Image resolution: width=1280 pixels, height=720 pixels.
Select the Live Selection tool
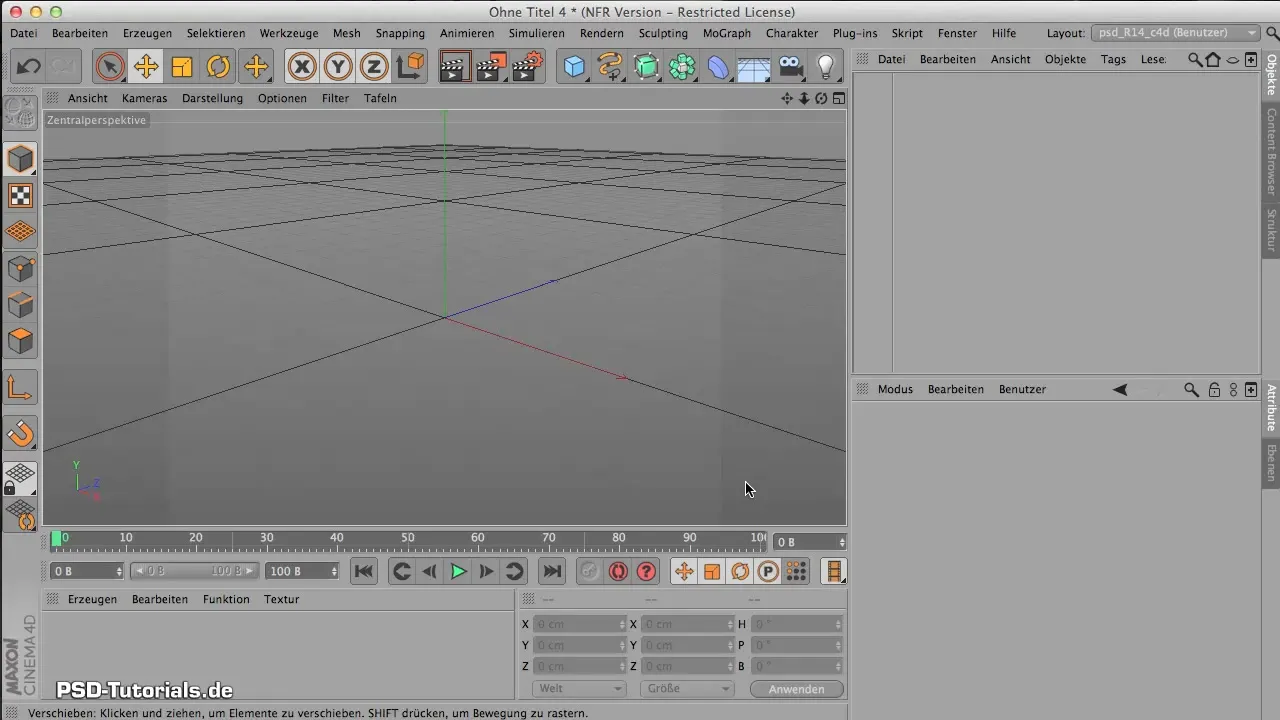[110, 67]
